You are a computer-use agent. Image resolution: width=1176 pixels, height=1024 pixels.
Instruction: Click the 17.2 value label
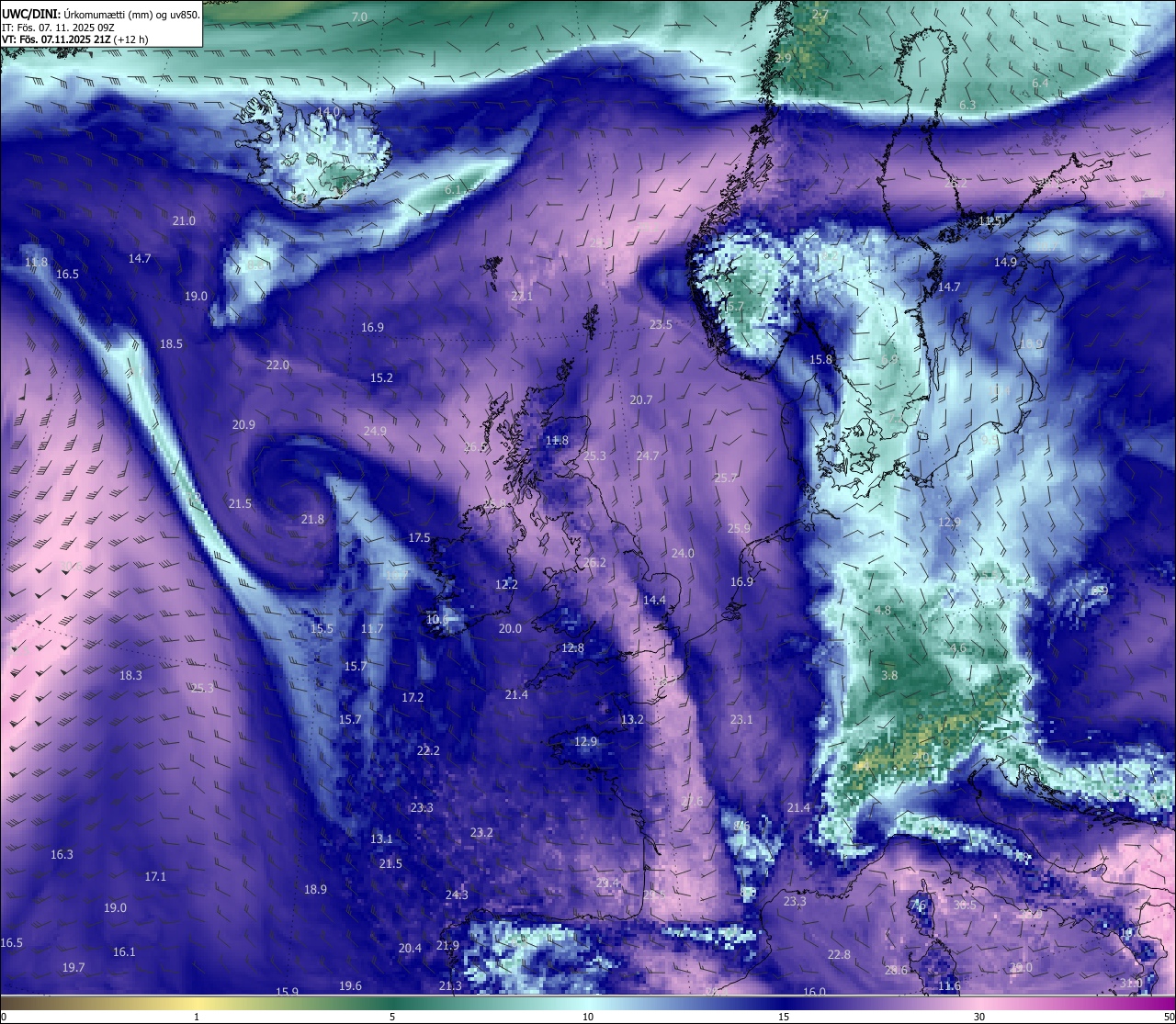[x=413, y=698]
